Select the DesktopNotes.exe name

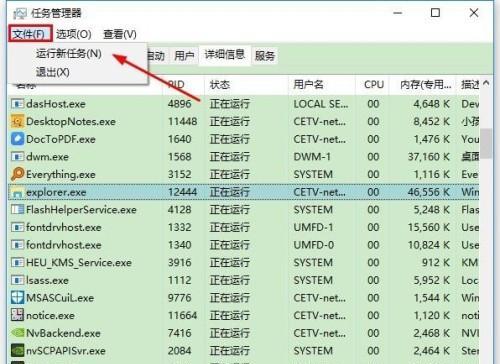pyautogui.click(x=71, y=121)
